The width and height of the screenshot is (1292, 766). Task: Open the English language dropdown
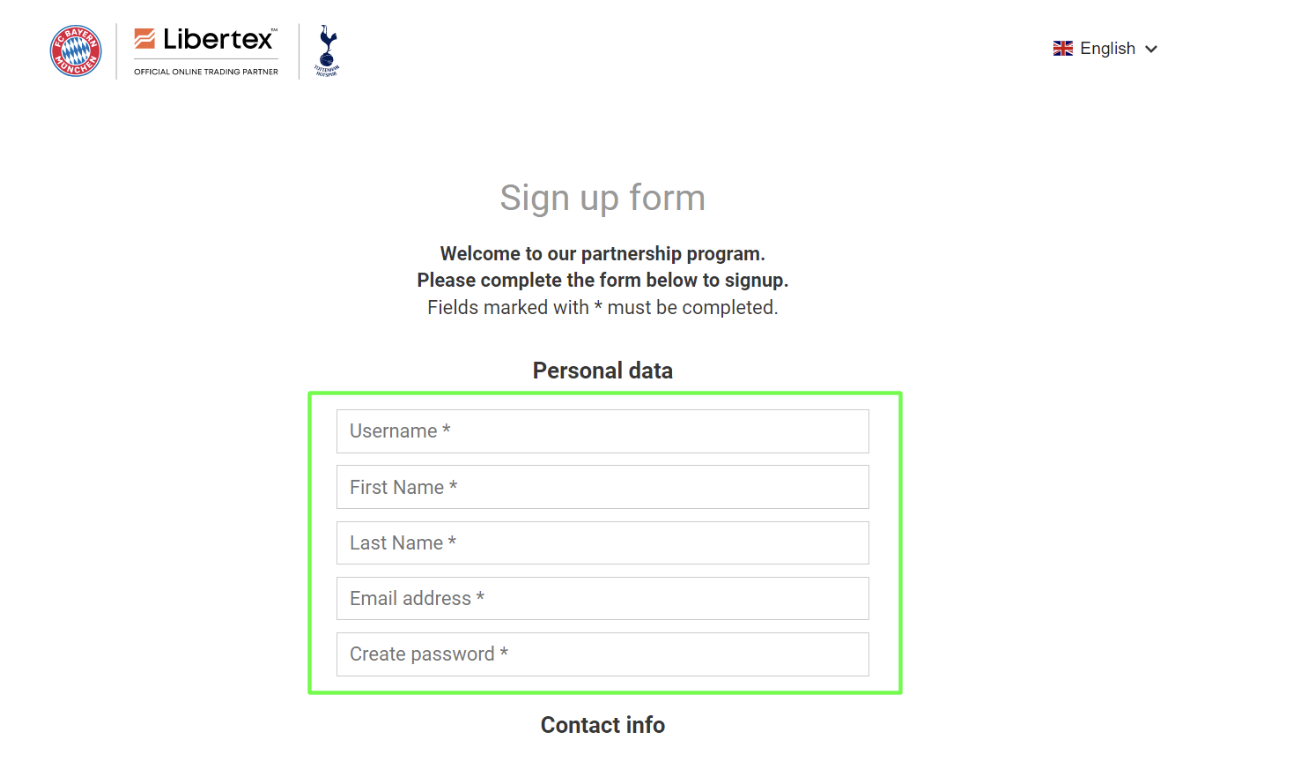pyautogui.click(x=1107, y=49)
